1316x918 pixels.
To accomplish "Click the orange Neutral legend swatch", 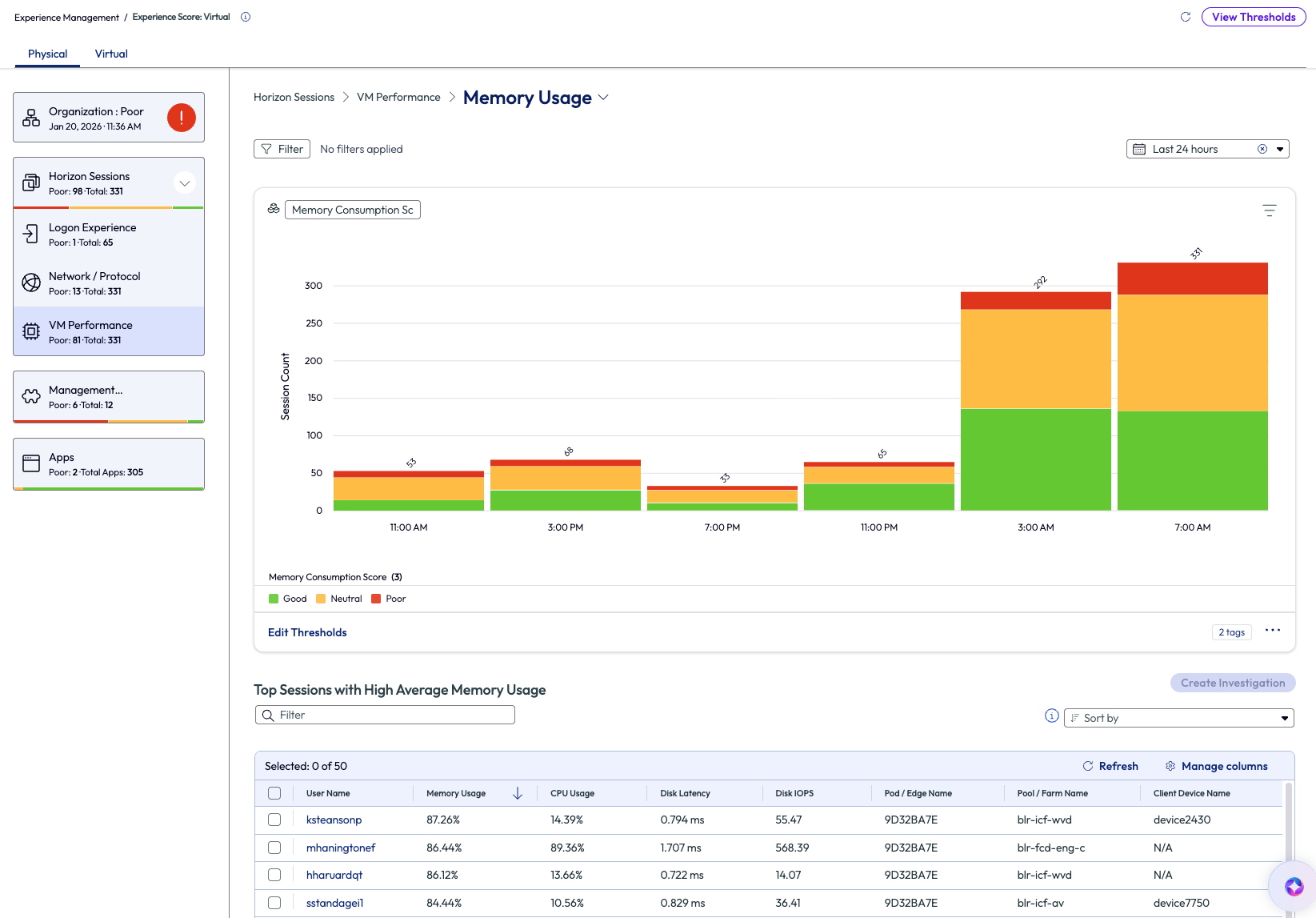I will pyautogui.click(x=321, y=599).
